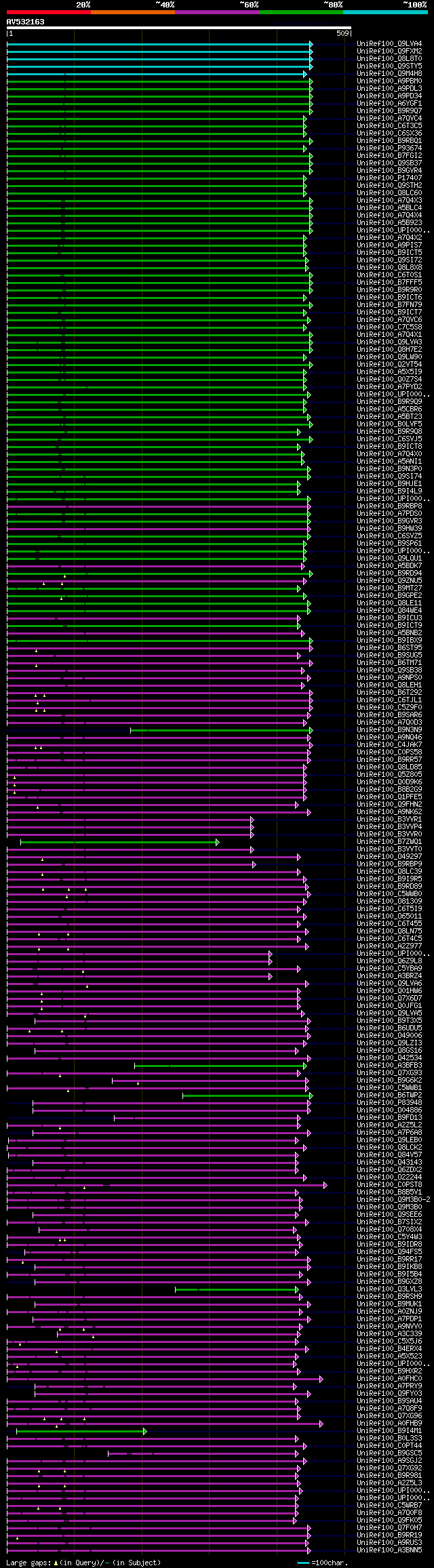Select the label UniRef100_A7PYD2
The image size is (434, 1568).
pos(389,387)
